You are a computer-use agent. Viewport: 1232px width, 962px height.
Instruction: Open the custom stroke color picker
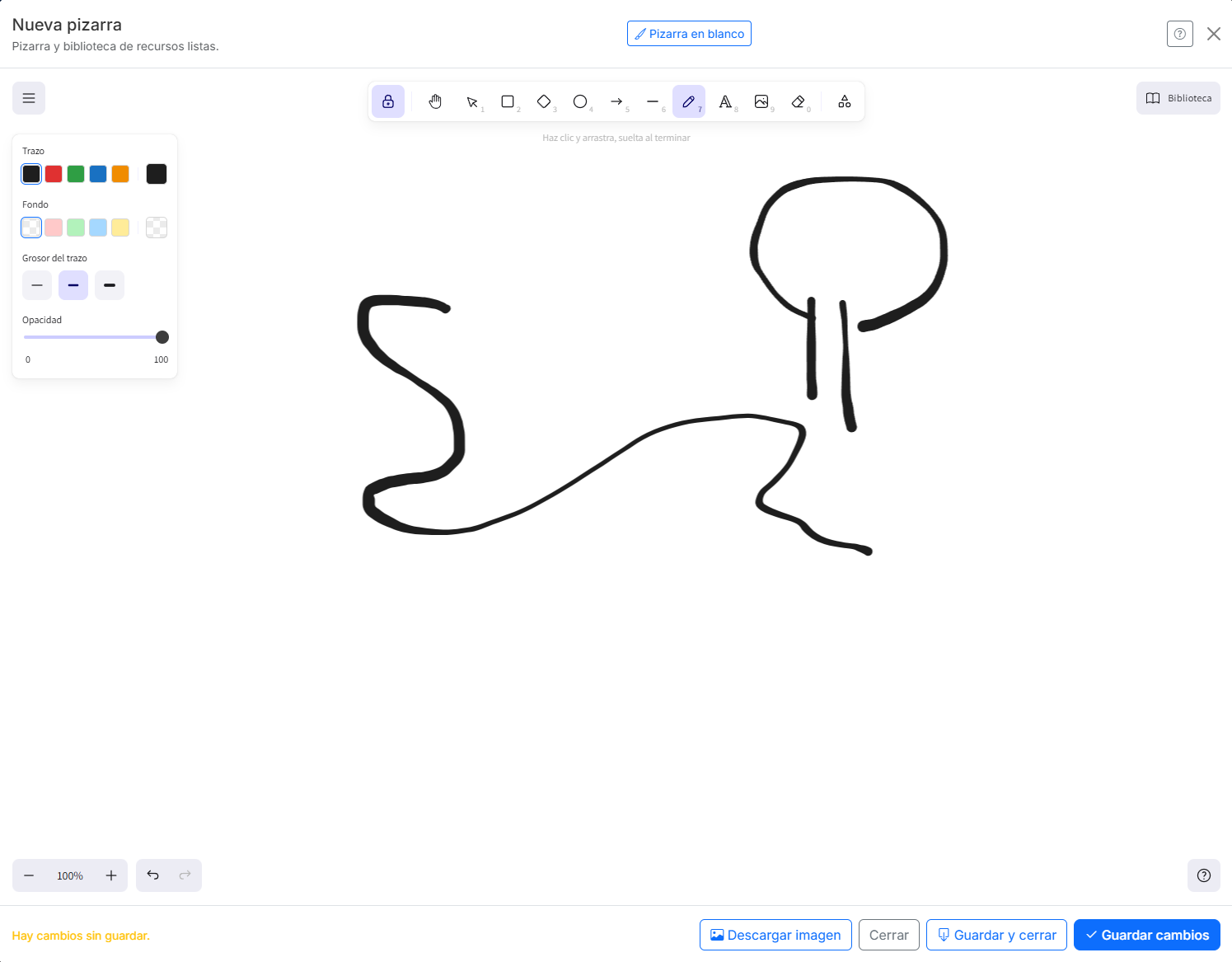(157, 174)
